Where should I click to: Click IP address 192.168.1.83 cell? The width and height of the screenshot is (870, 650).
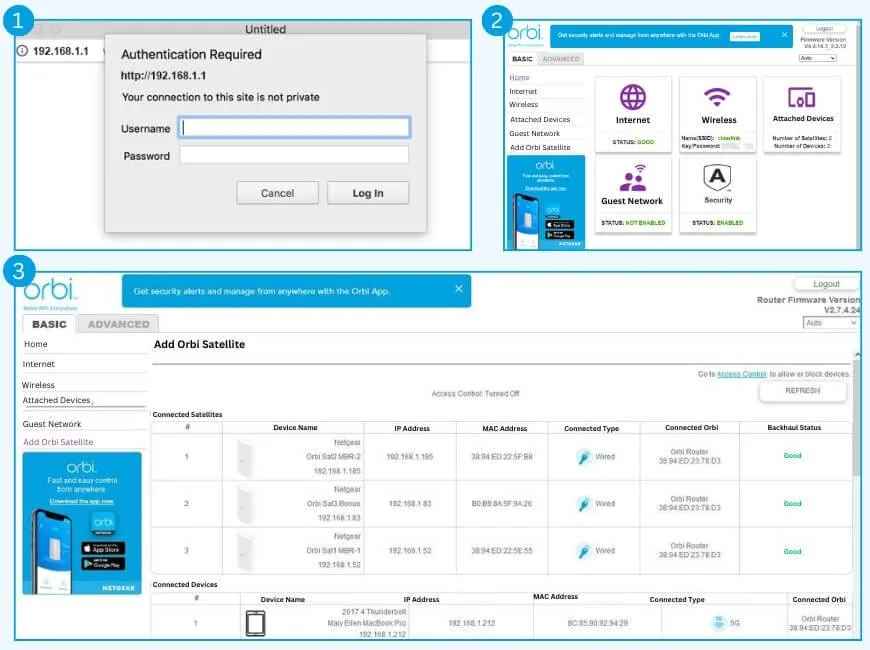tap(410, 504)
